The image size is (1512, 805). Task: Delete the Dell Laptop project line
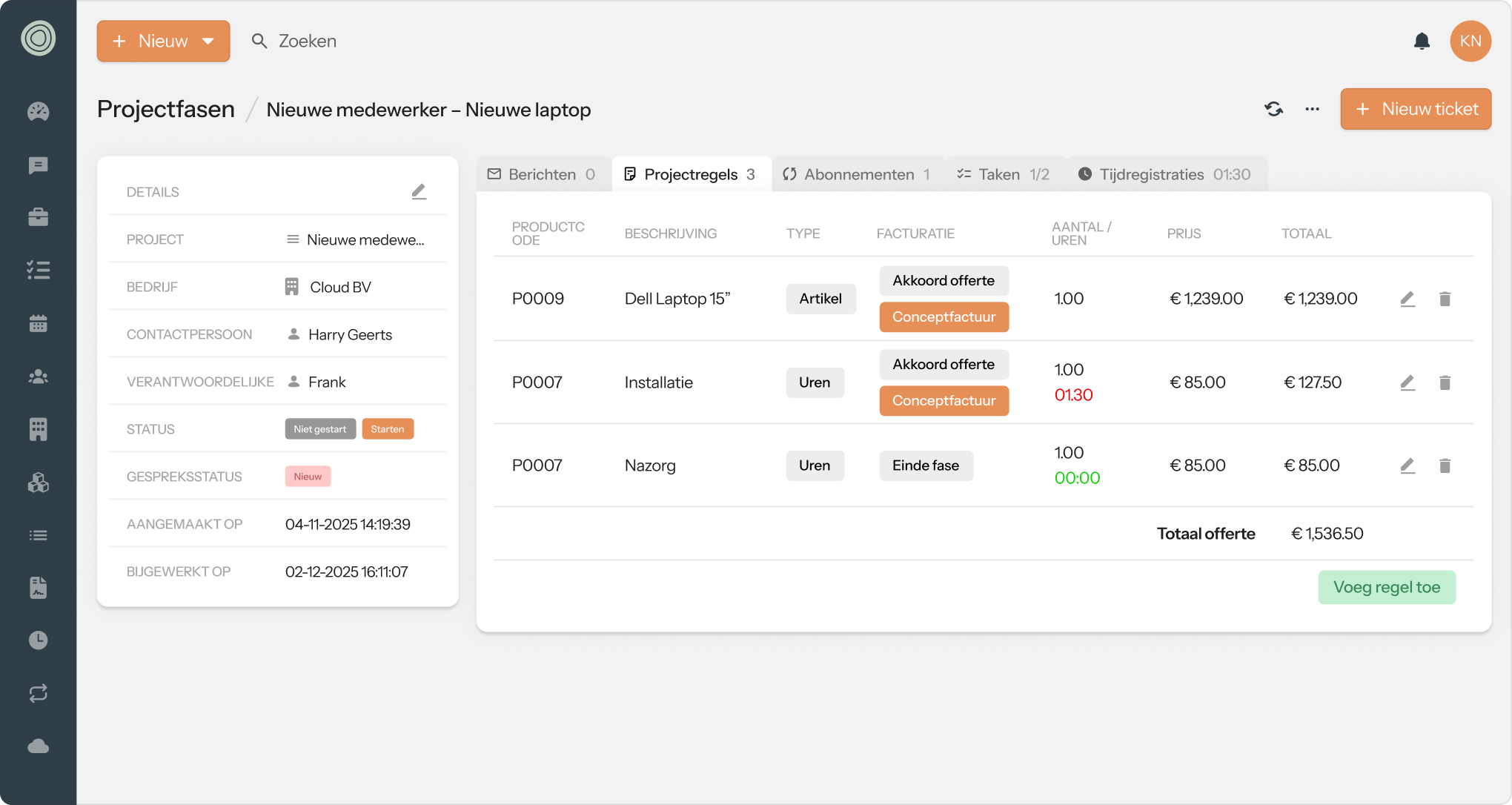coord(1445,299)
